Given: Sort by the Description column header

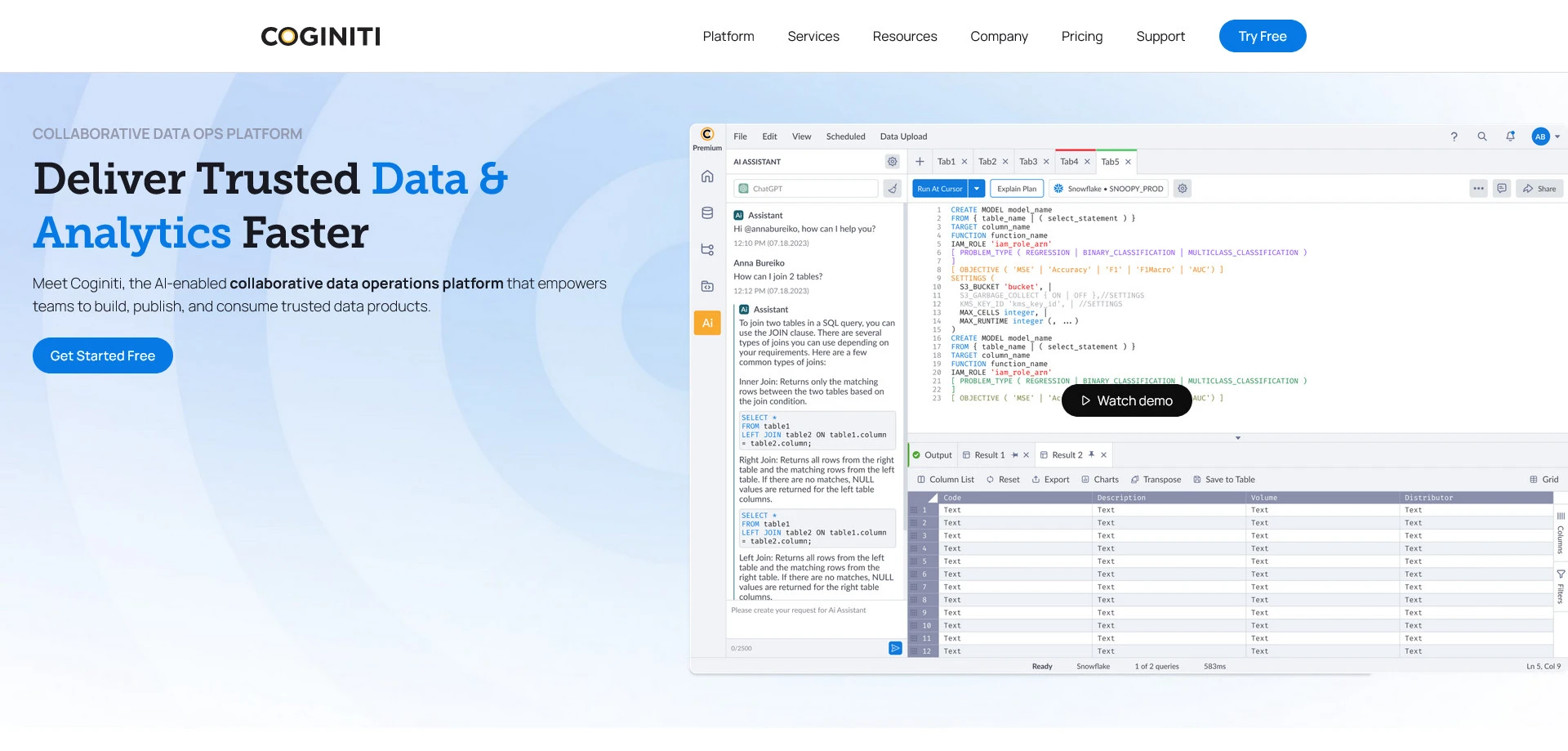Looking at the screenshot, I should click(1168, 498).
